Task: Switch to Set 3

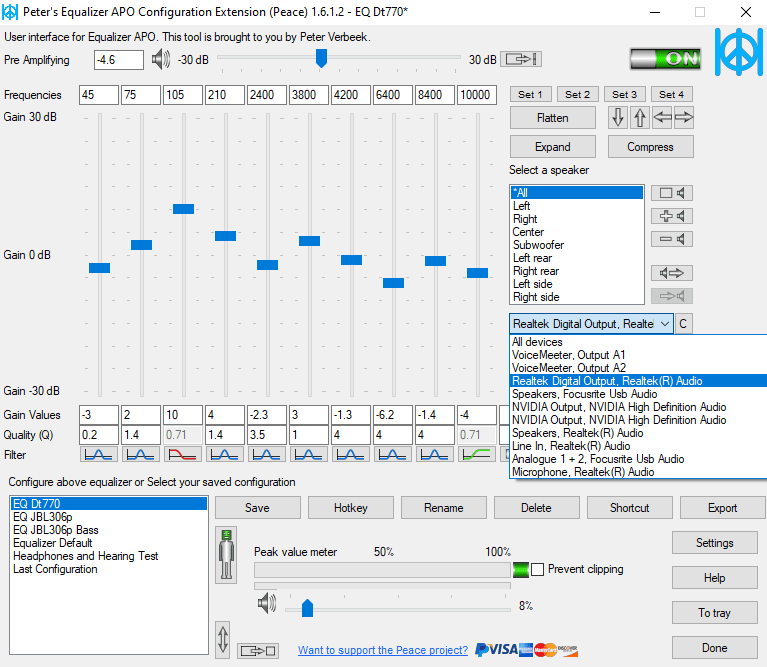Action: tap(624, 94)
